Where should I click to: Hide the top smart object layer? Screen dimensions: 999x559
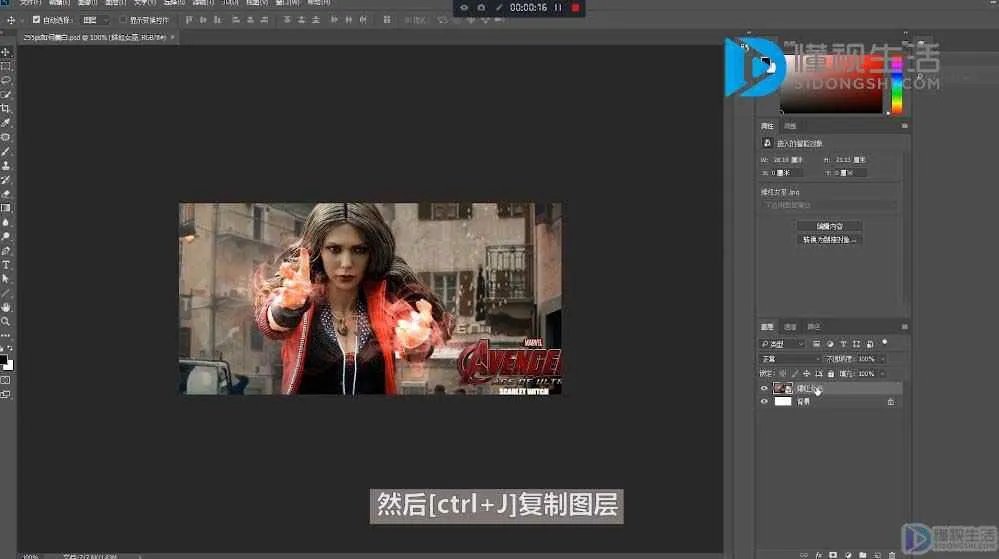pyautogui.click(x=765, y=388)
